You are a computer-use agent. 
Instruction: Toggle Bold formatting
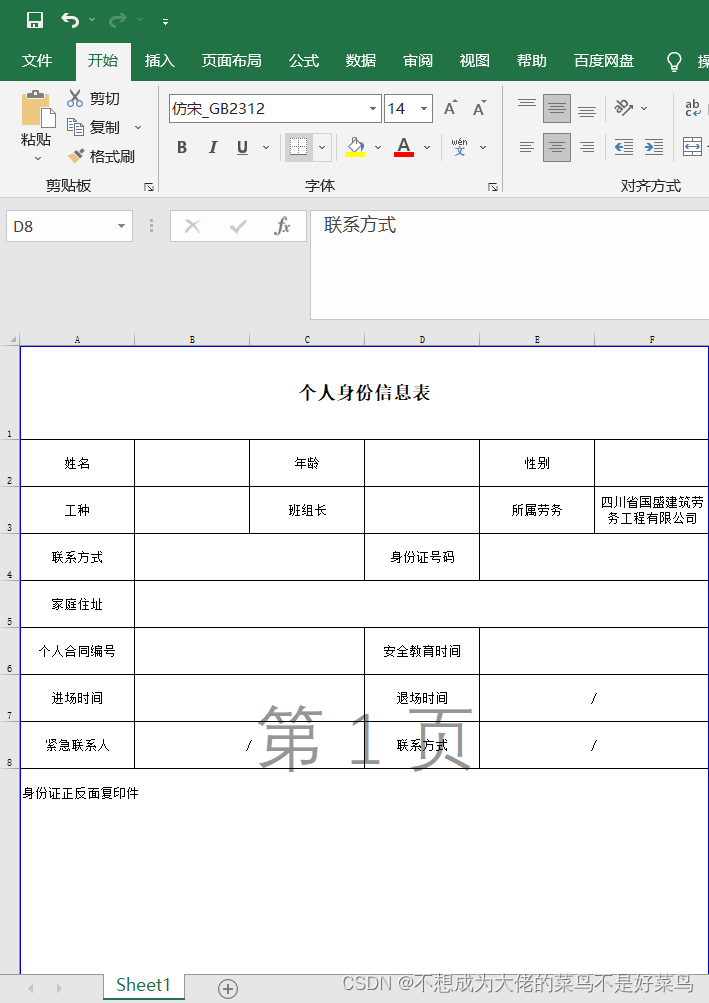[182, 148]
